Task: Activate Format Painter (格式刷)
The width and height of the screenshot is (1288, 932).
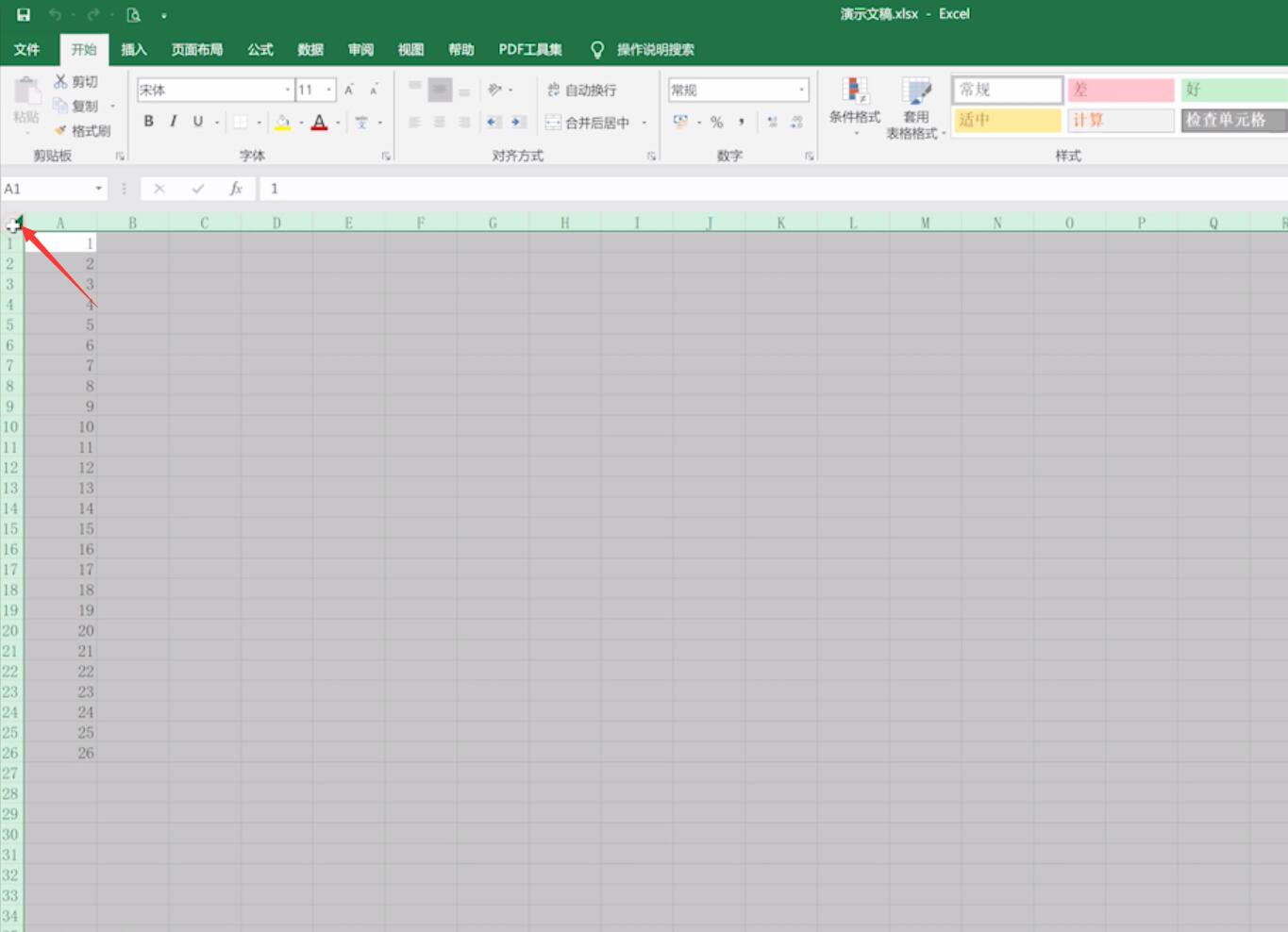Action: pos(82,130)
